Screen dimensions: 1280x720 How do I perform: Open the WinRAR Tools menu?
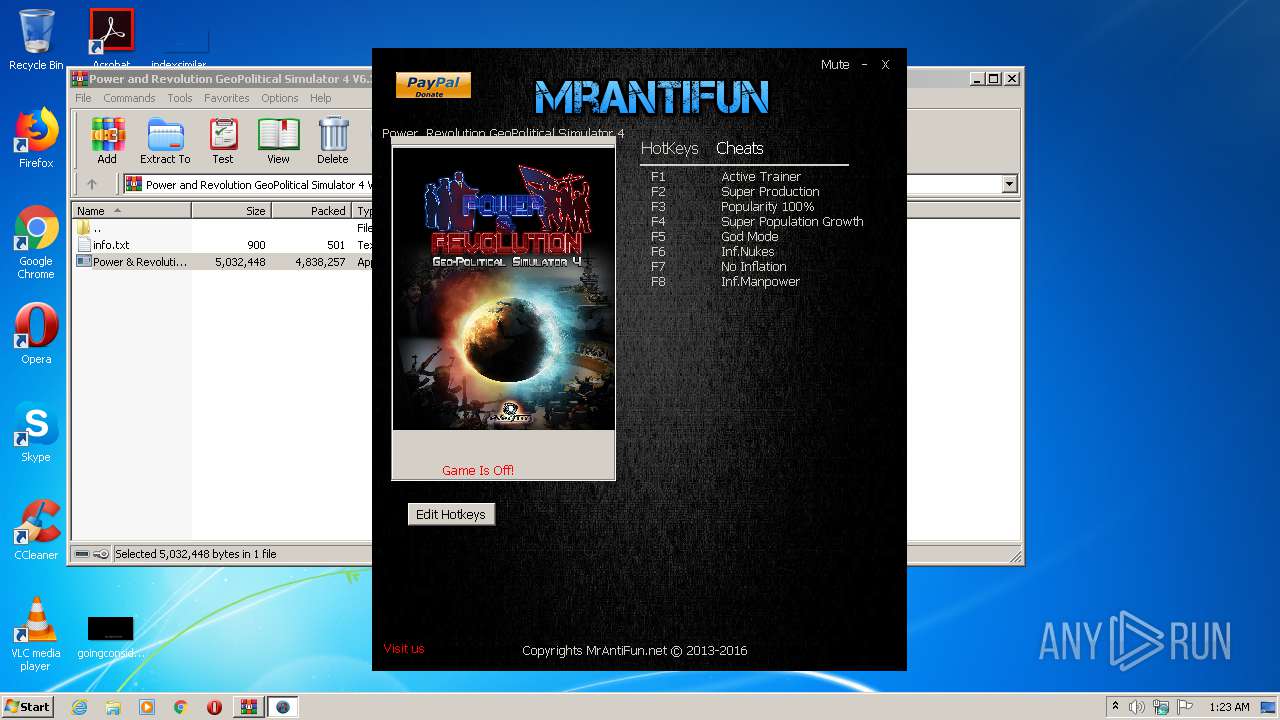pos(180,98)
